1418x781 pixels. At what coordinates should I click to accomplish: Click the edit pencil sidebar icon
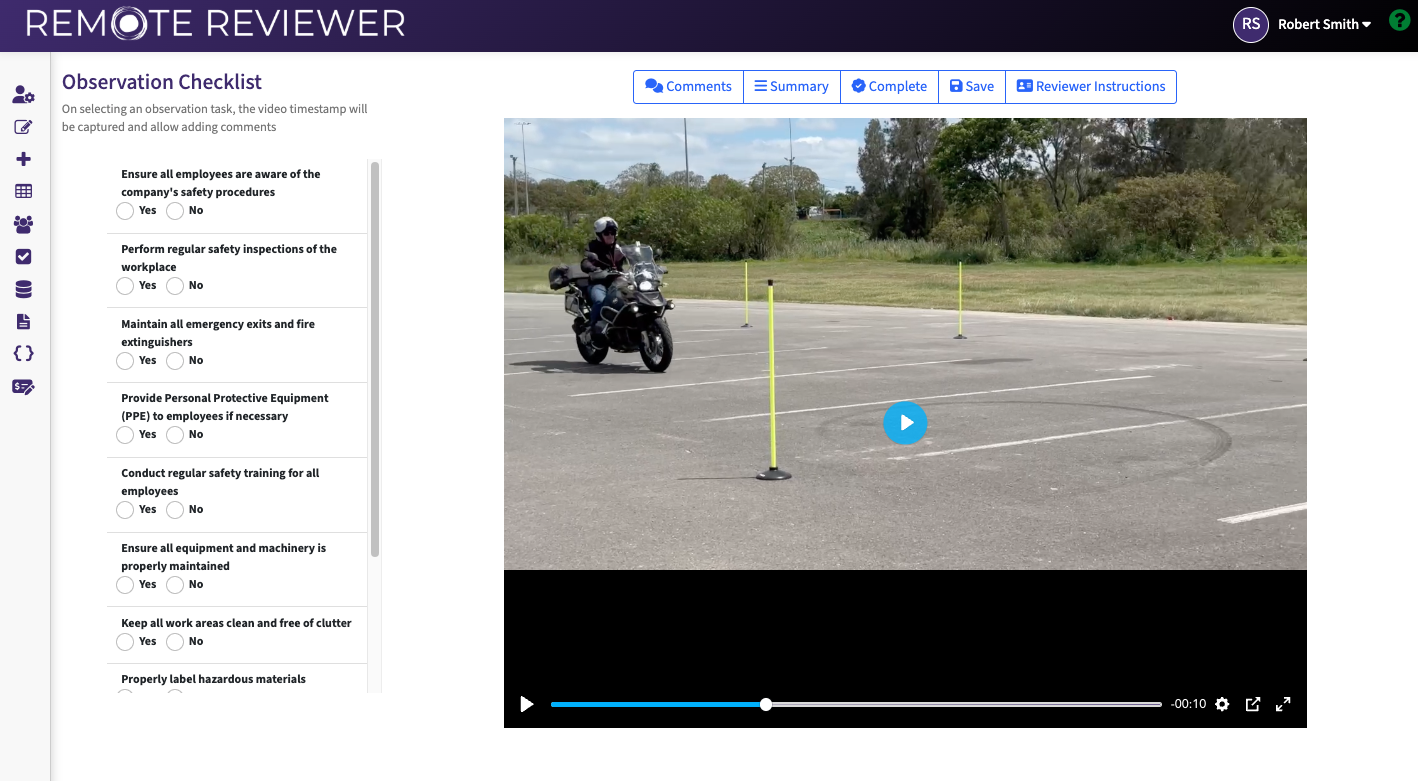[23, 127]
